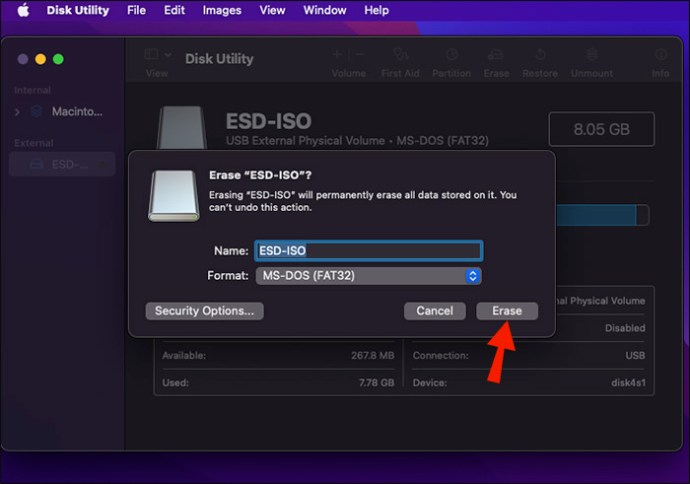Click the Internal sidebar heading
This screenshot has height=484, width=690.
point(32,90)
